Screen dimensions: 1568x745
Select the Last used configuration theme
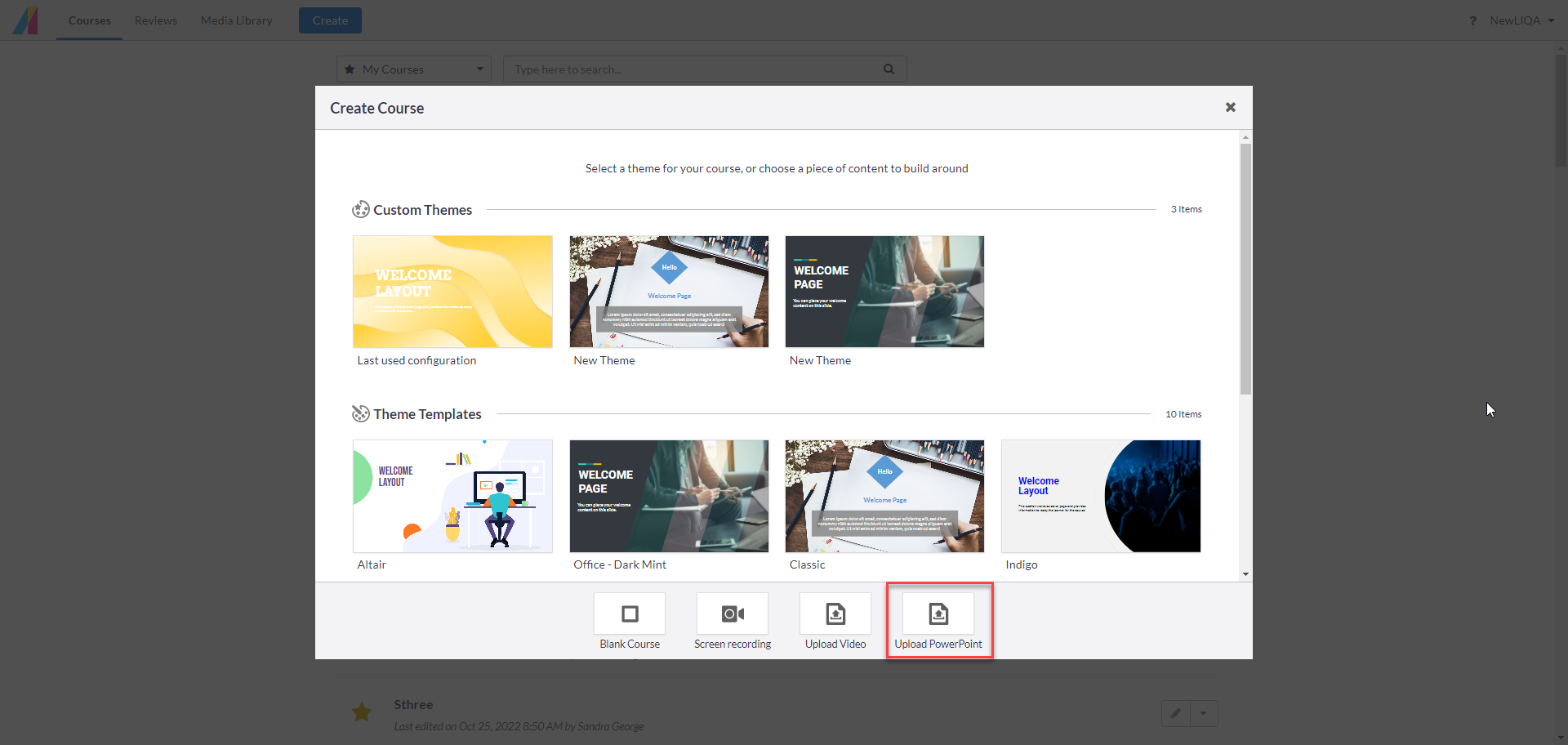[452, 292]
